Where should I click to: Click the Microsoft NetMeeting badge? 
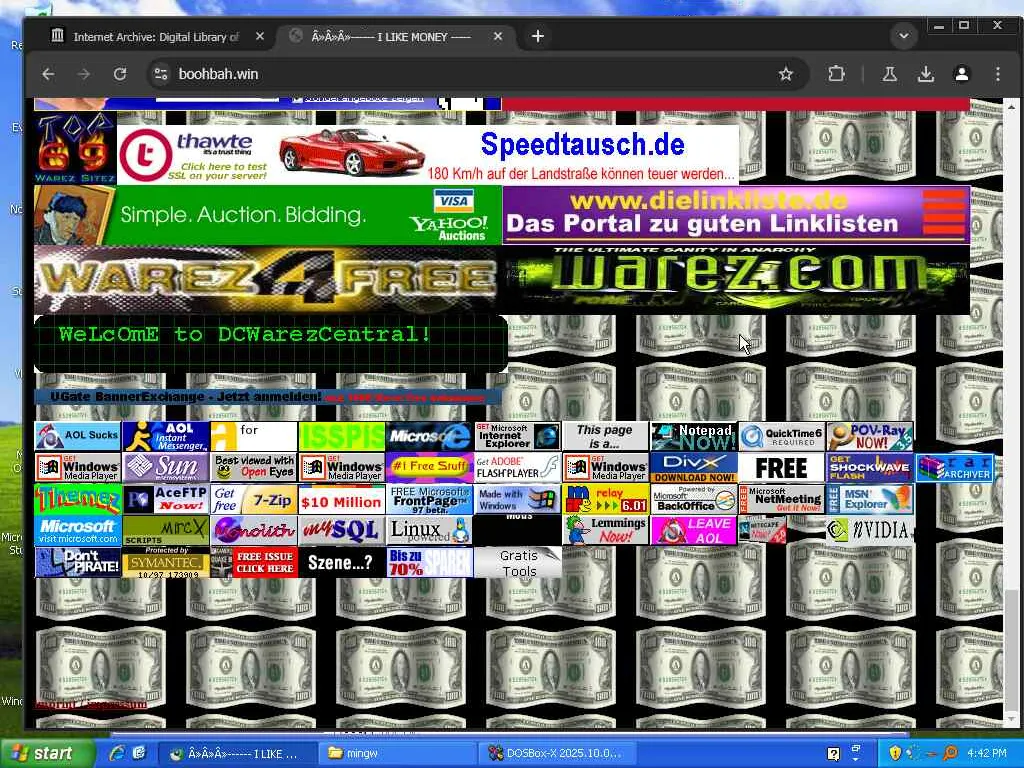(782, 499)
